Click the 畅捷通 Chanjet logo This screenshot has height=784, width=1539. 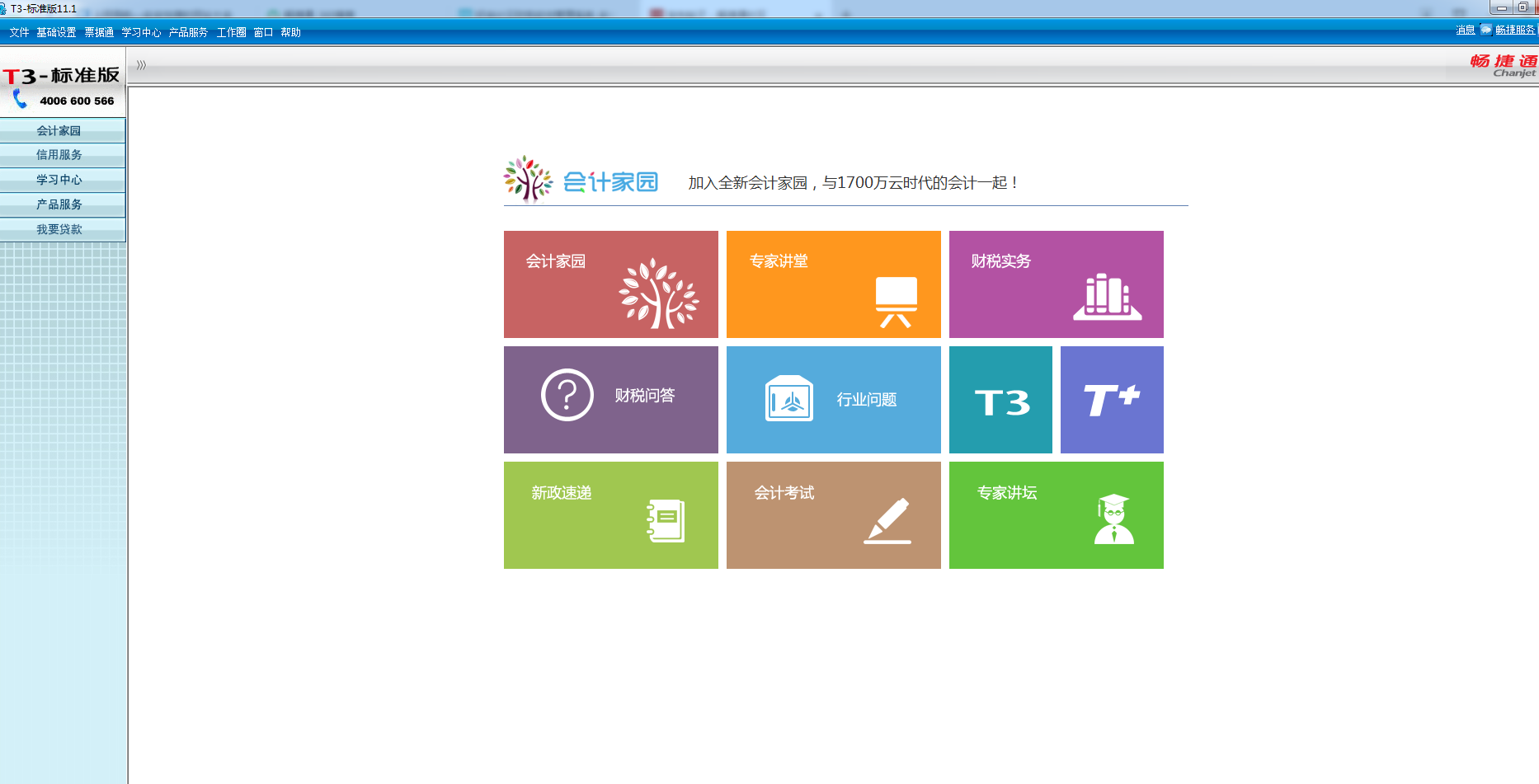pyautogui.click(x=1504, y=66)
